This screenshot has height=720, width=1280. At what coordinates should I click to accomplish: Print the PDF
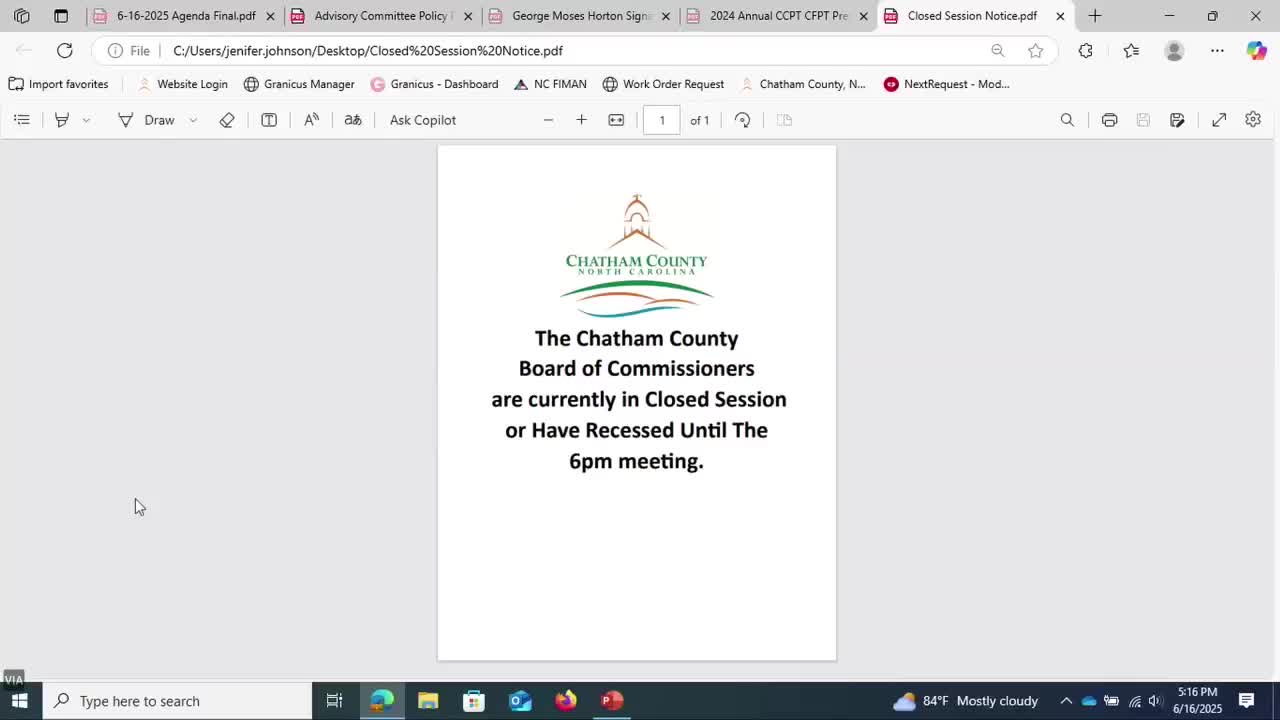click(1109, 120)
